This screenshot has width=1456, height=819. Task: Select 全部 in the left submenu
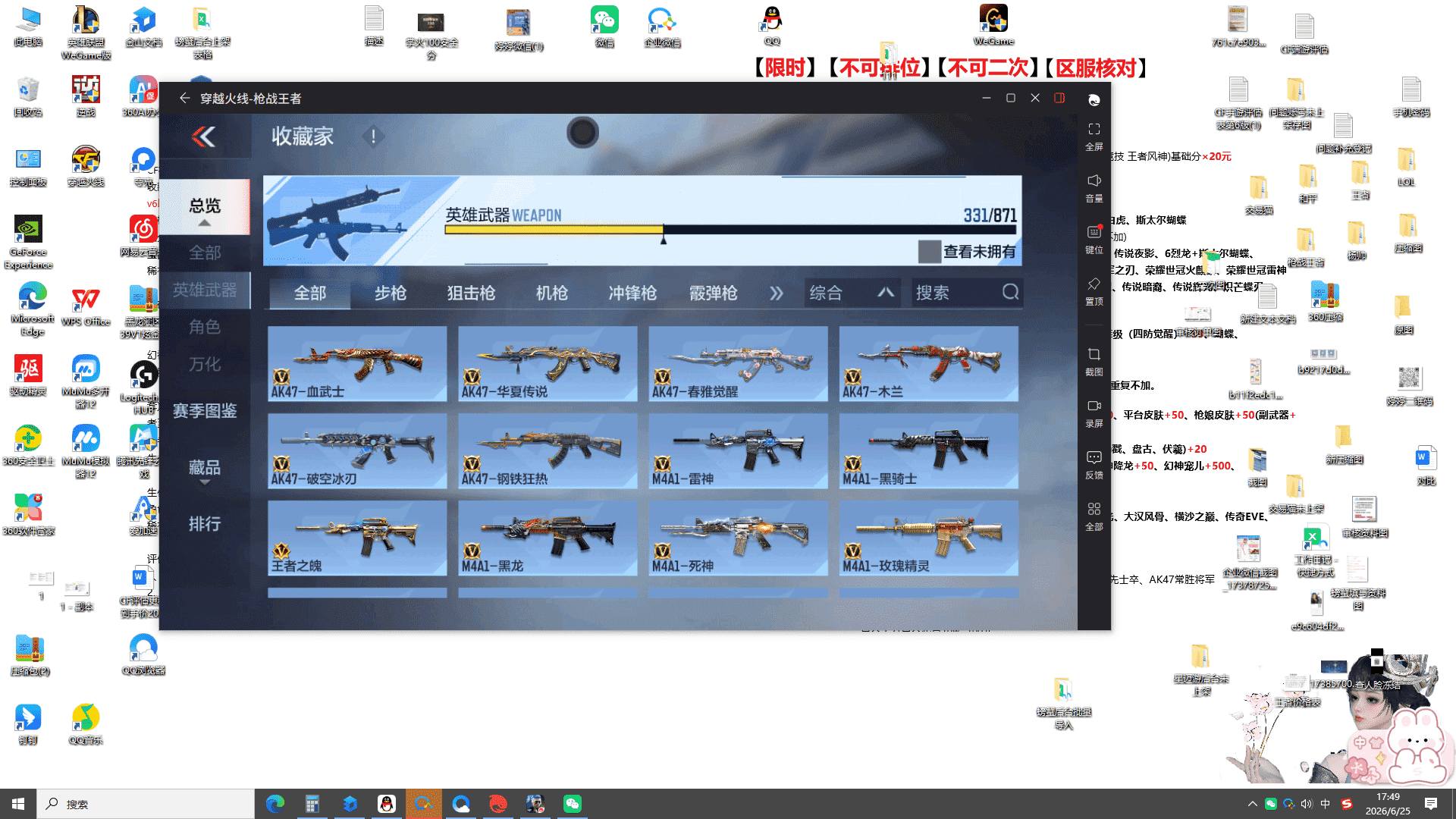coord(205,253)
